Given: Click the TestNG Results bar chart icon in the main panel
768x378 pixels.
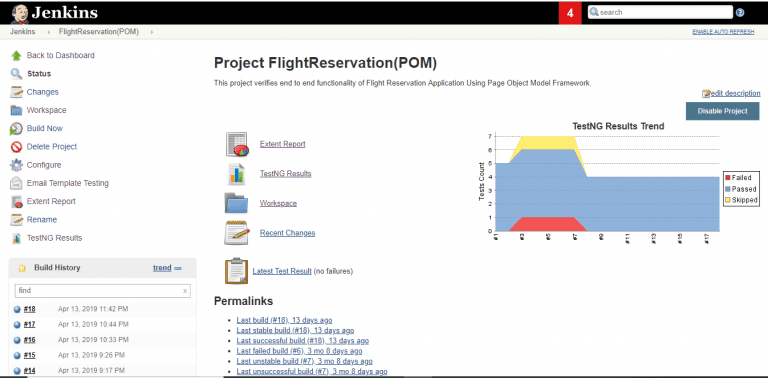Looking at the screenshot, I should (237, 174).
